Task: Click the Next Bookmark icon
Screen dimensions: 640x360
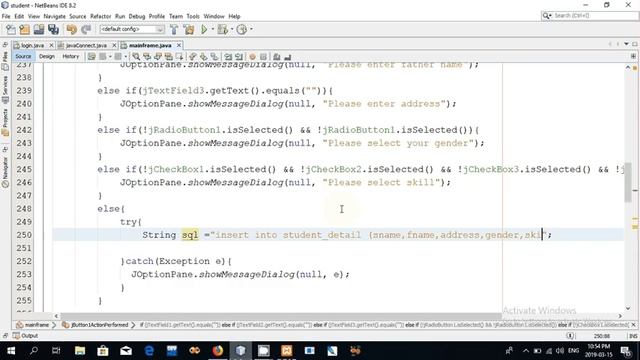Action: (x=203, y=57)
